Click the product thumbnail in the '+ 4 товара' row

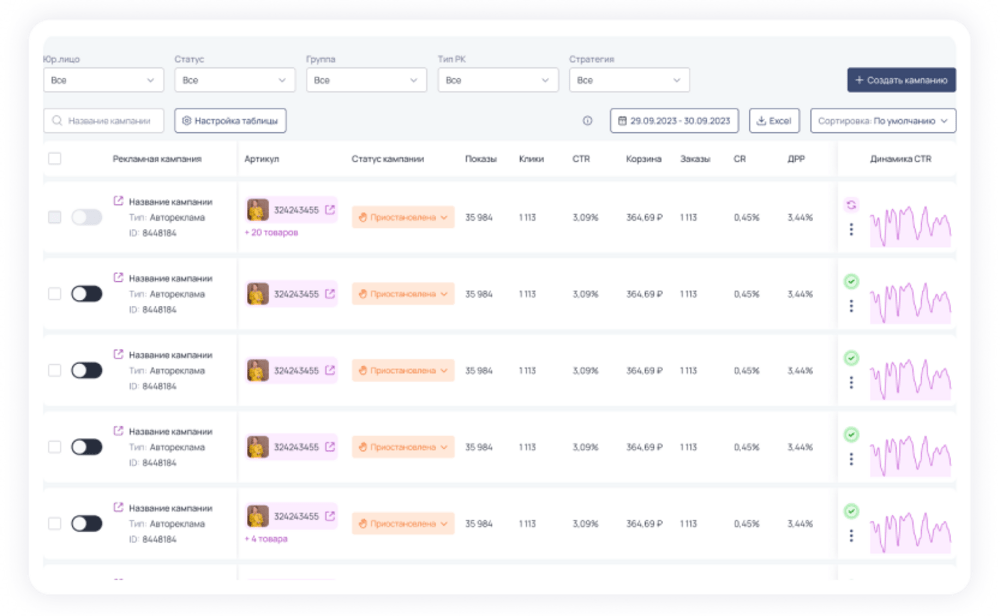pos(258,516)
